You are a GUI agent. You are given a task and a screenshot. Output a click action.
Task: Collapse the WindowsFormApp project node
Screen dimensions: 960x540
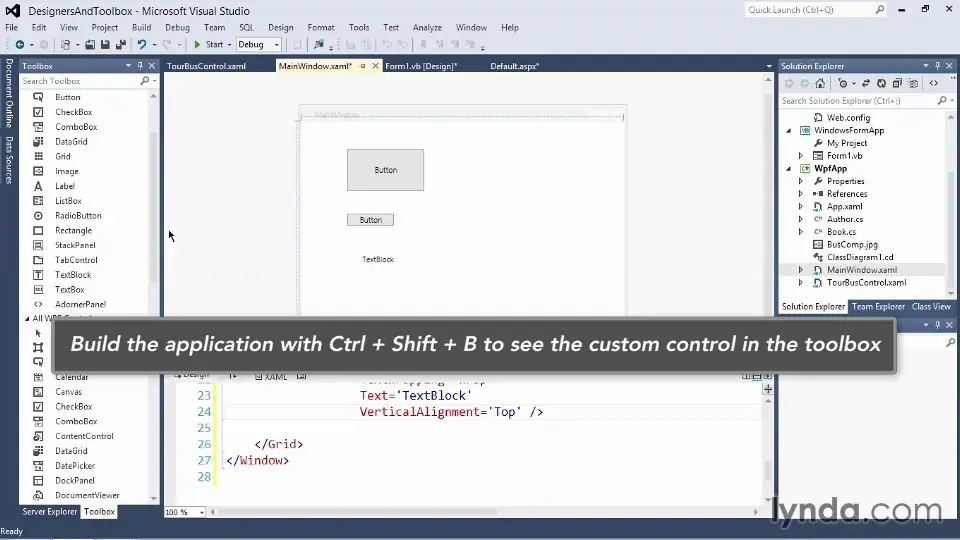[789, 130]
